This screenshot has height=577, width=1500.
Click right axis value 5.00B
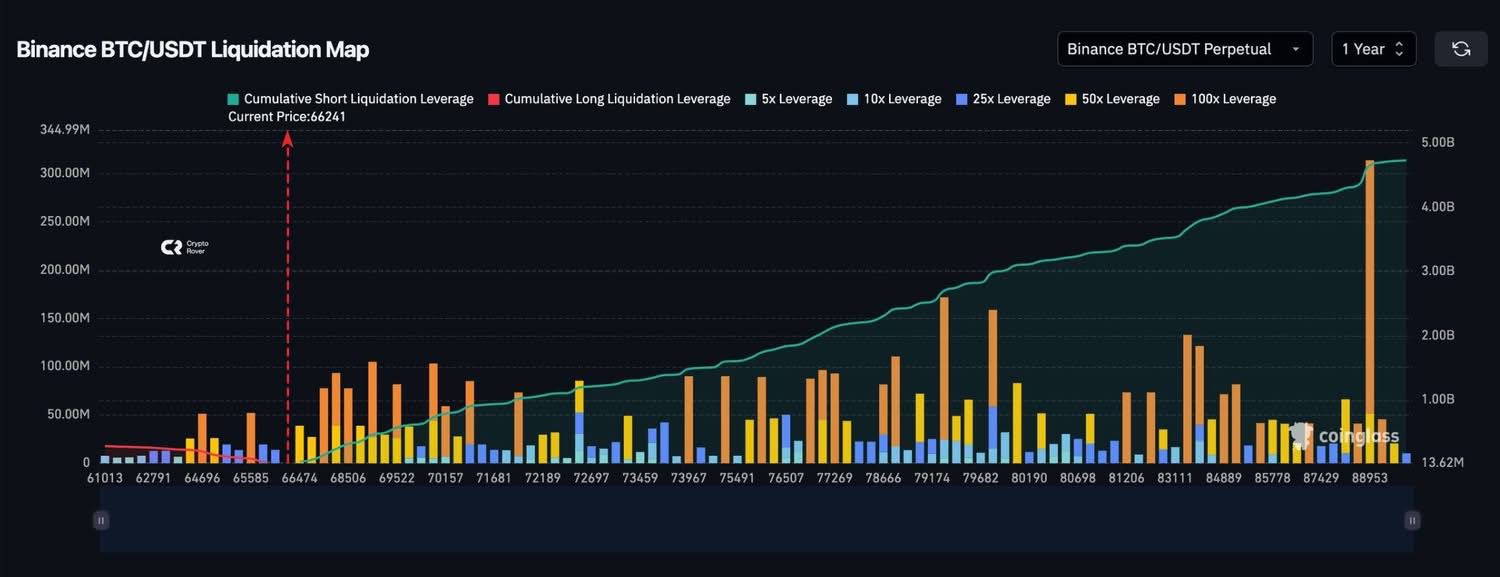tap(1437, 143)
